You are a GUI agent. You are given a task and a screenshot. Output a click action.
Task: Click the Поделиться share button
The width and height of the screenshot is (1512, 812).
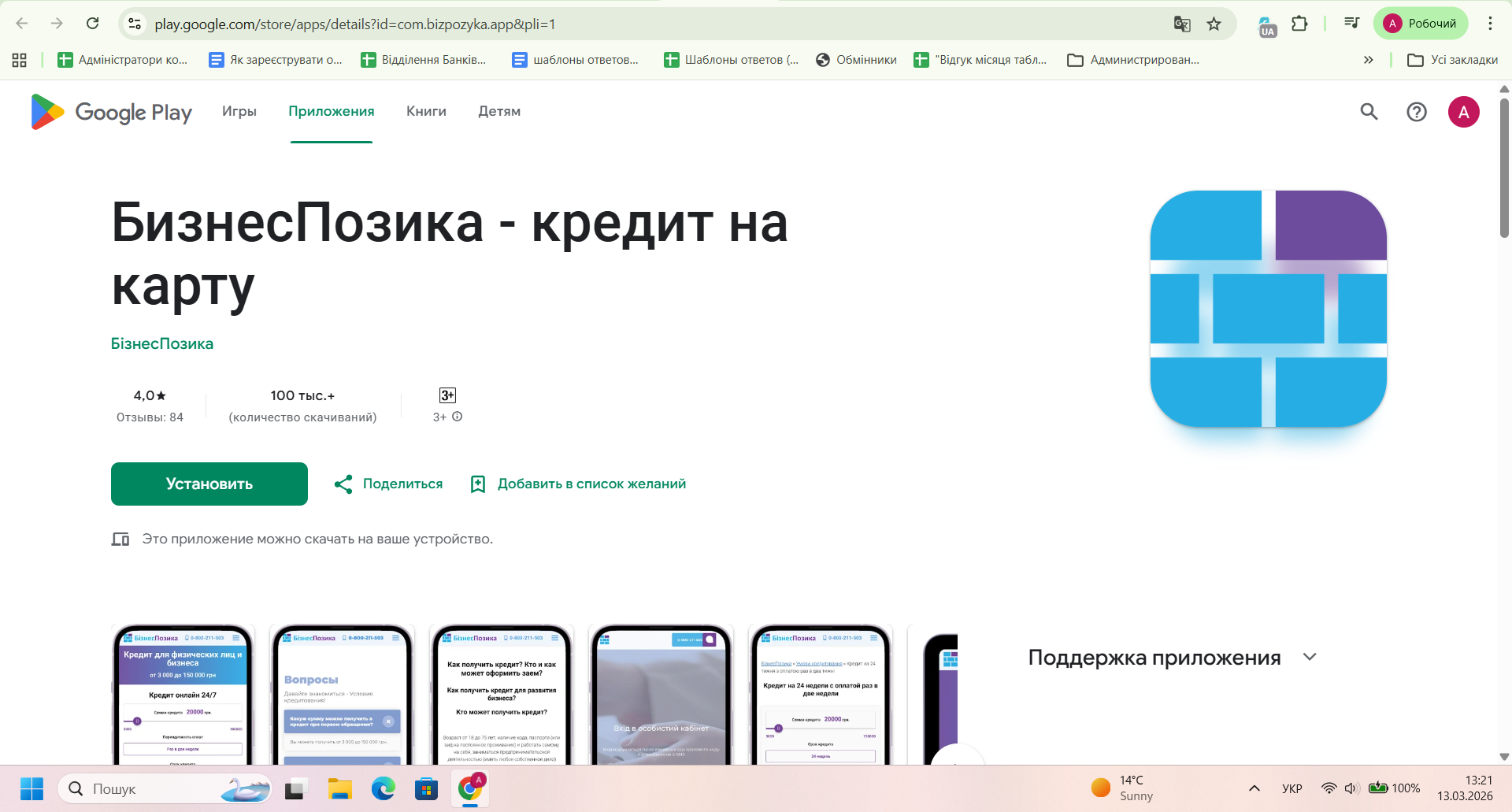388,484
